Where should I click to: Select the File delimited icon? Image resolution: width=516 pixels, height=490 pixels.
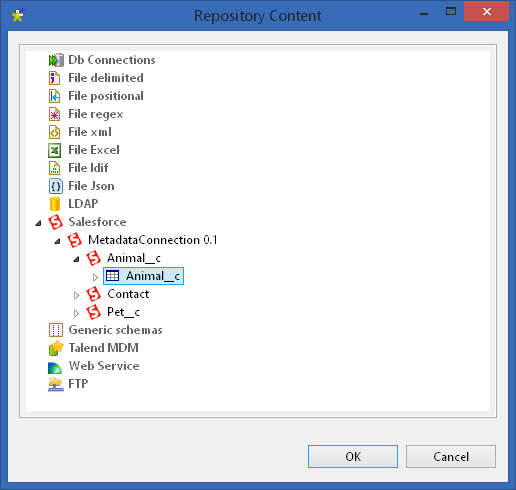pos(54,78)
